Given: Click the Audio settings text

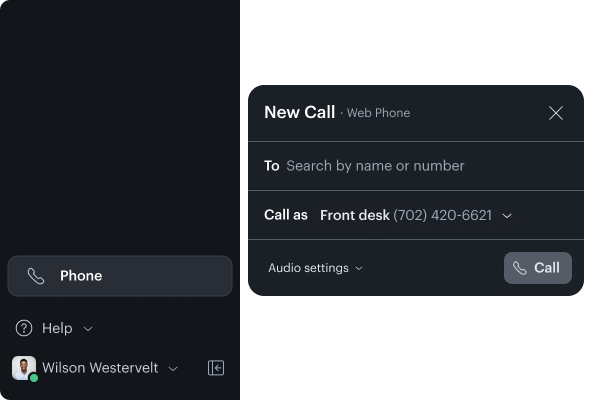Looking at the screenshot, I should click(308, 268).
